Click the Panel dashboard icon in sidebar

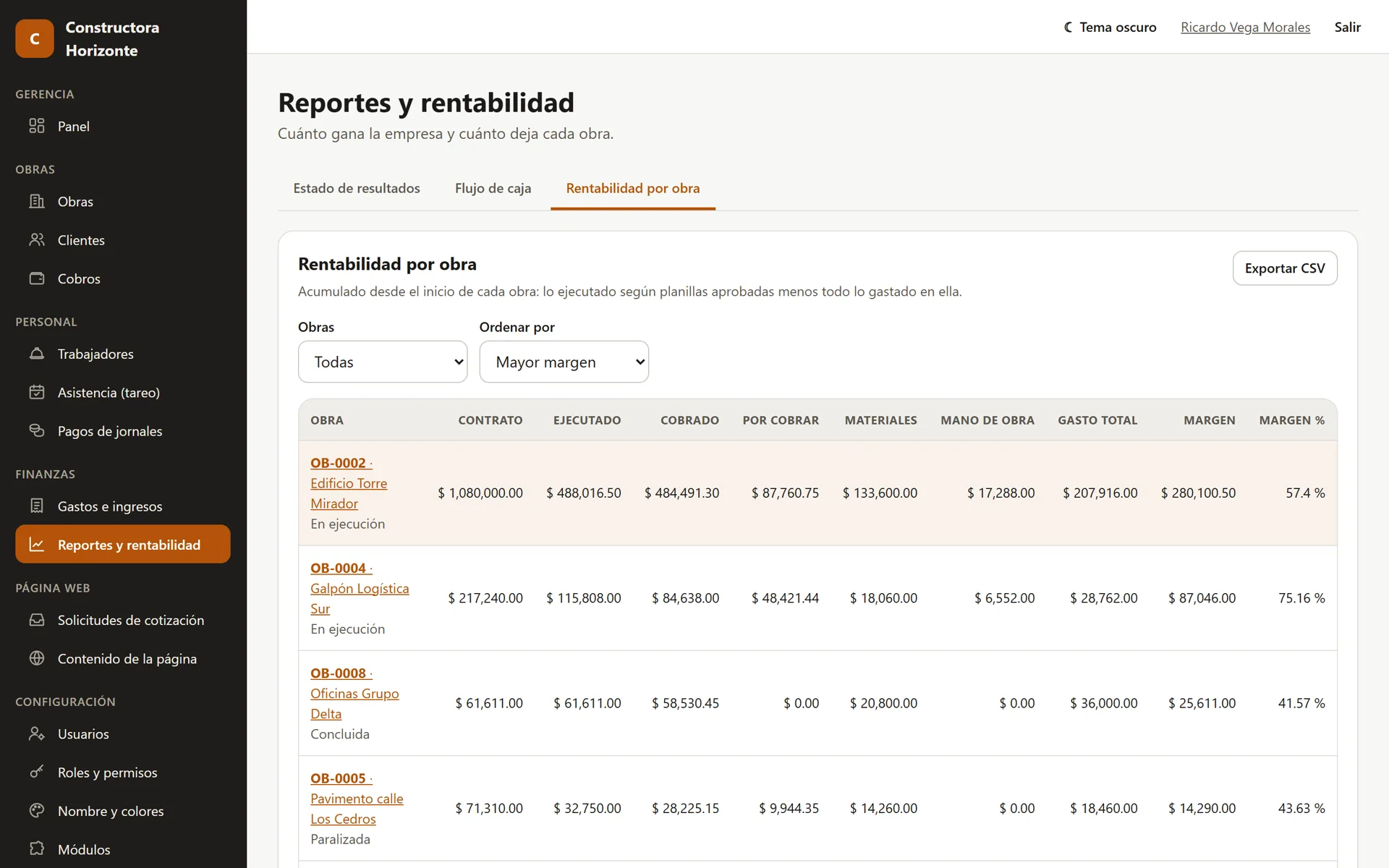[37, 126]
